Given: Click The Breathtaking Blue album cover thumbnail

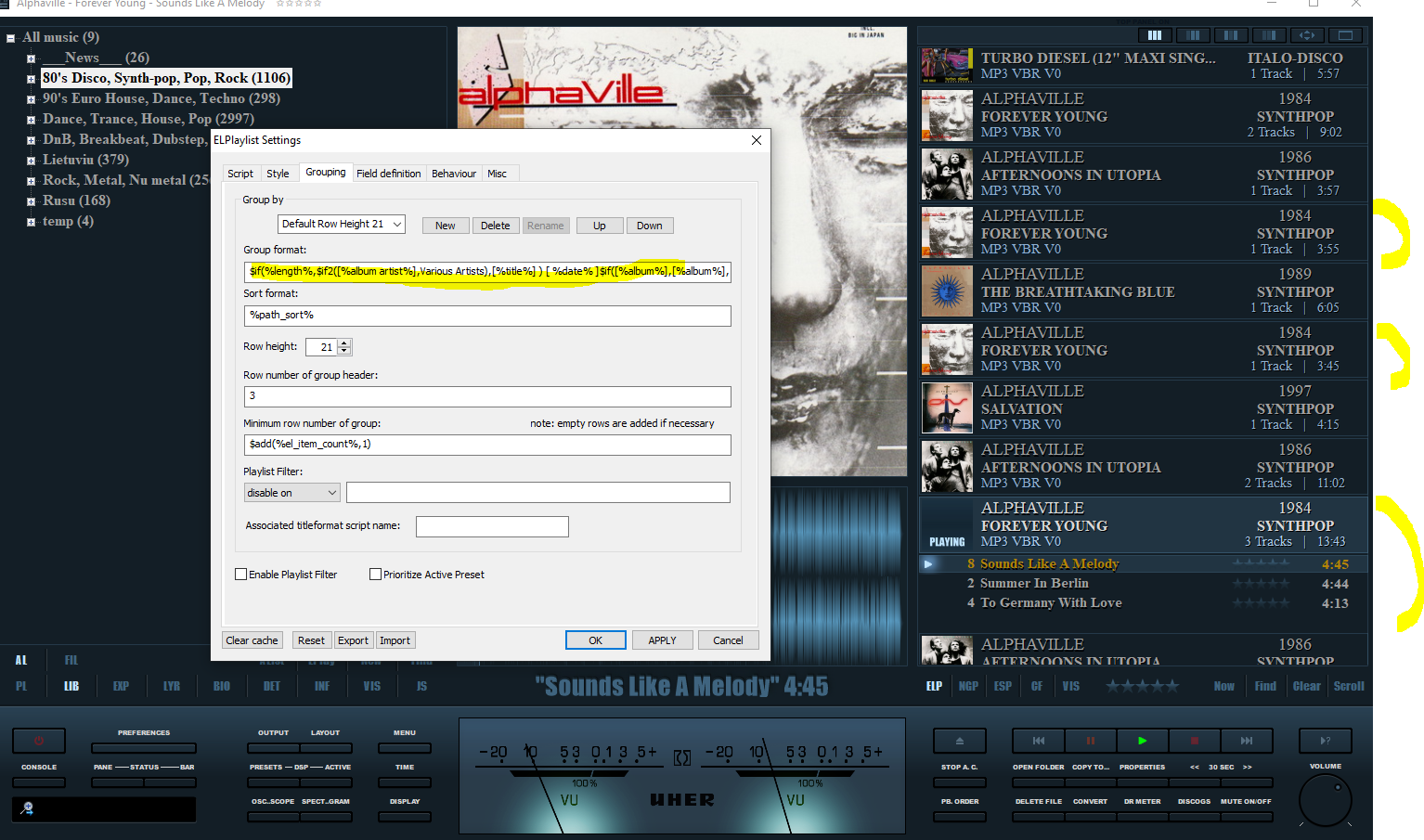Looking at the screenshot, I should pos(947,291).
